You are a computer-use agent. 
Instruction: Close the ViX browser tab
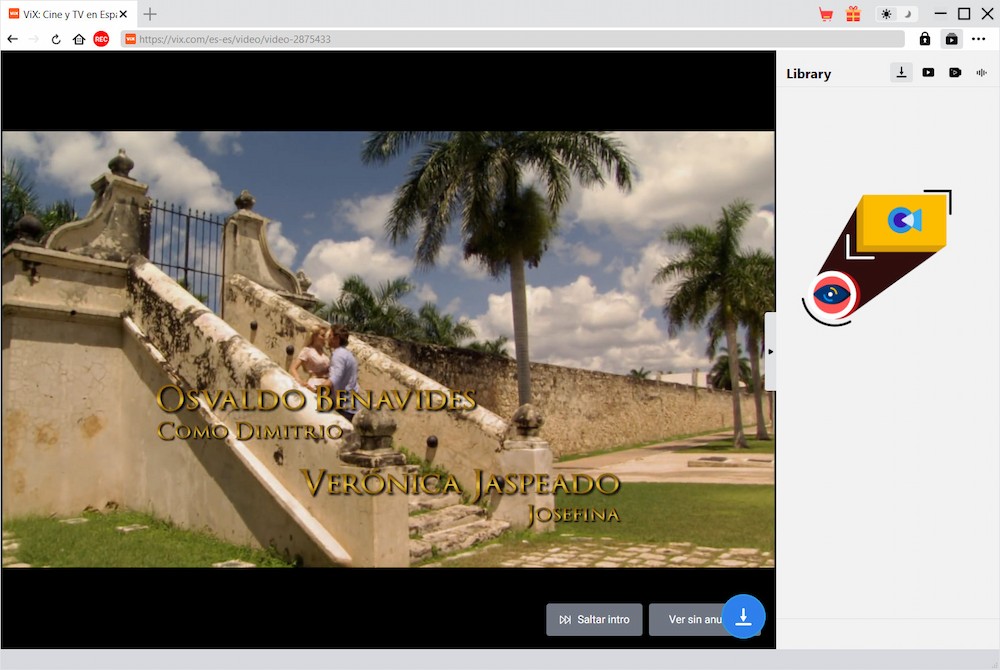coord(123,14)
